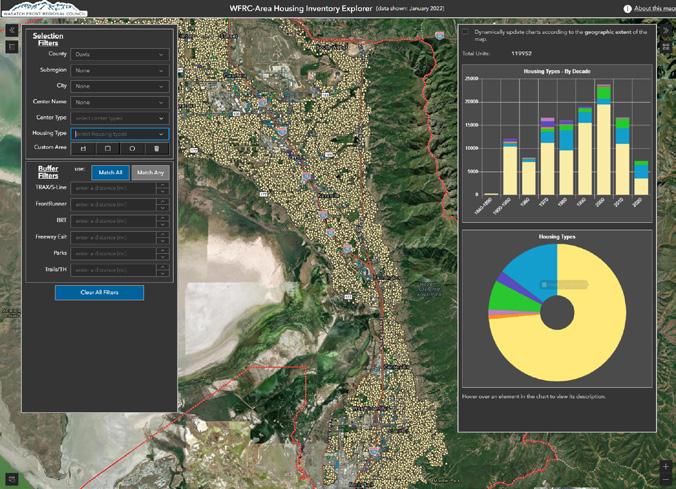Select the rectangle Custom Area draw tool
The height and width of the screenshot is (489, 676).
point(108,149)
